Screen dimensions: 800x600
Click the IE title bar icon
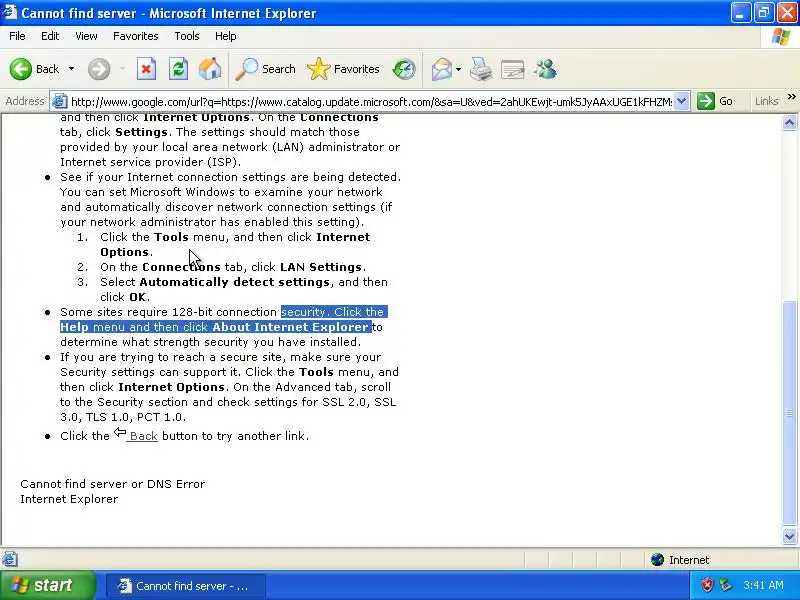click(x=10, y=12)
